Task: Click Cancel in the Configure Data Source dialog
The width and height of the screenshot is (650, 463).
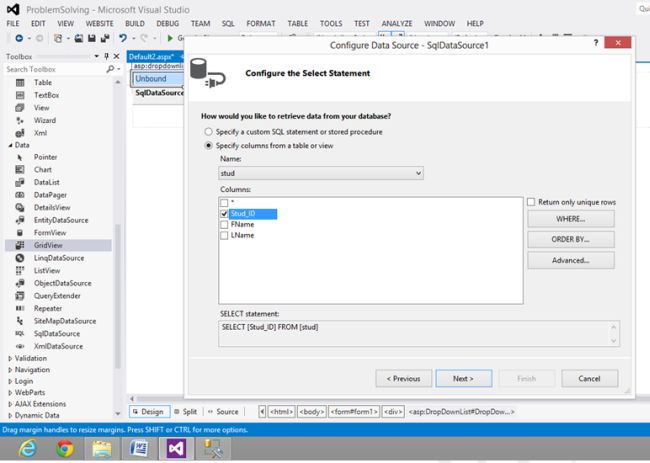Action: 589,378
